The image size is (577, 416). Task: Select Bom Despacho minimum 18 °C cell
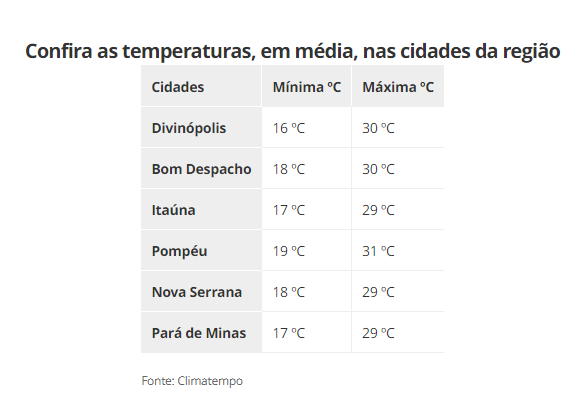(x=307, y=169)
